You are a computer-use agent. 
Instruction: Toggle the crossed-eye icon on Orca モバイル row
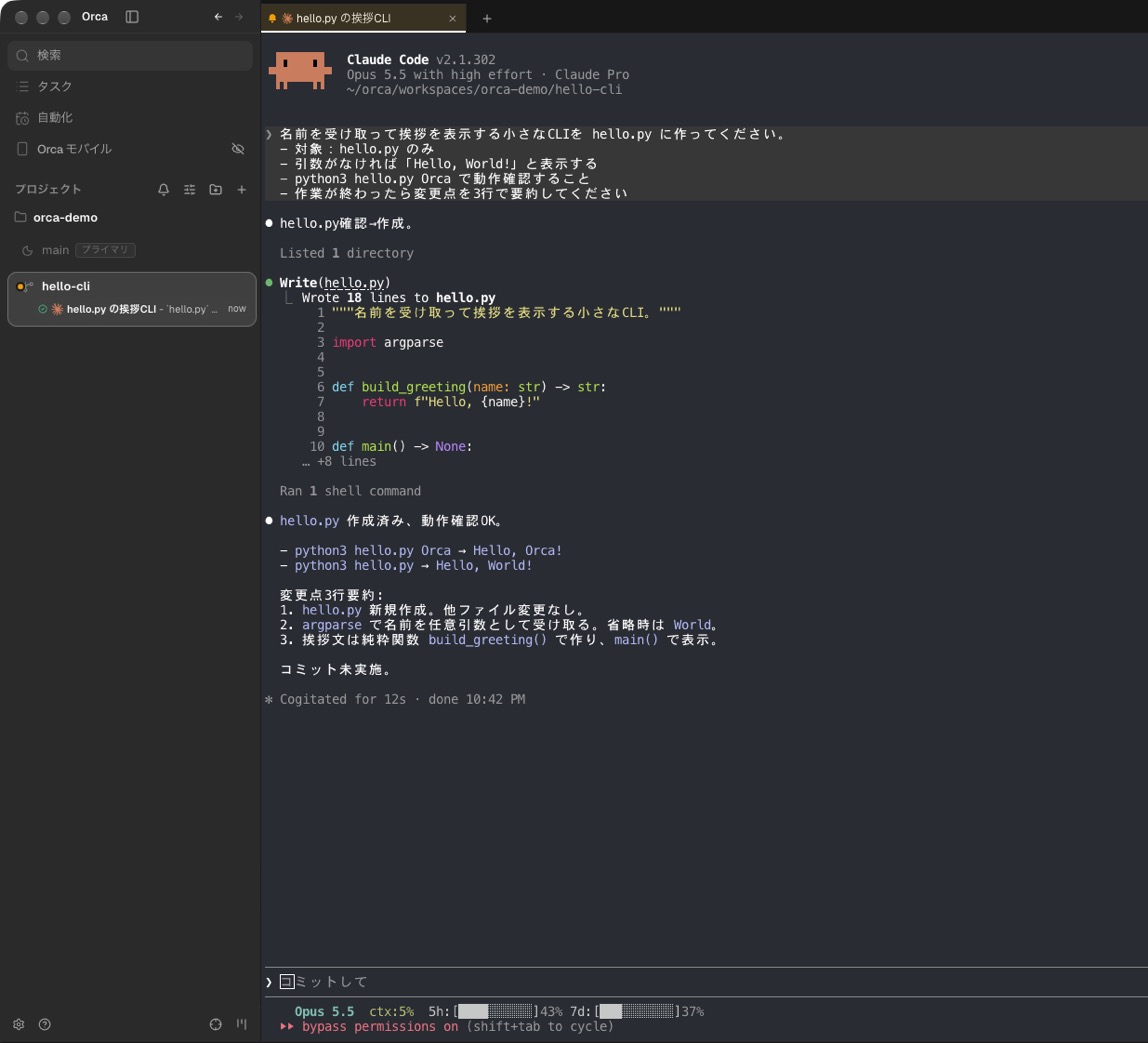pos(238,149)
